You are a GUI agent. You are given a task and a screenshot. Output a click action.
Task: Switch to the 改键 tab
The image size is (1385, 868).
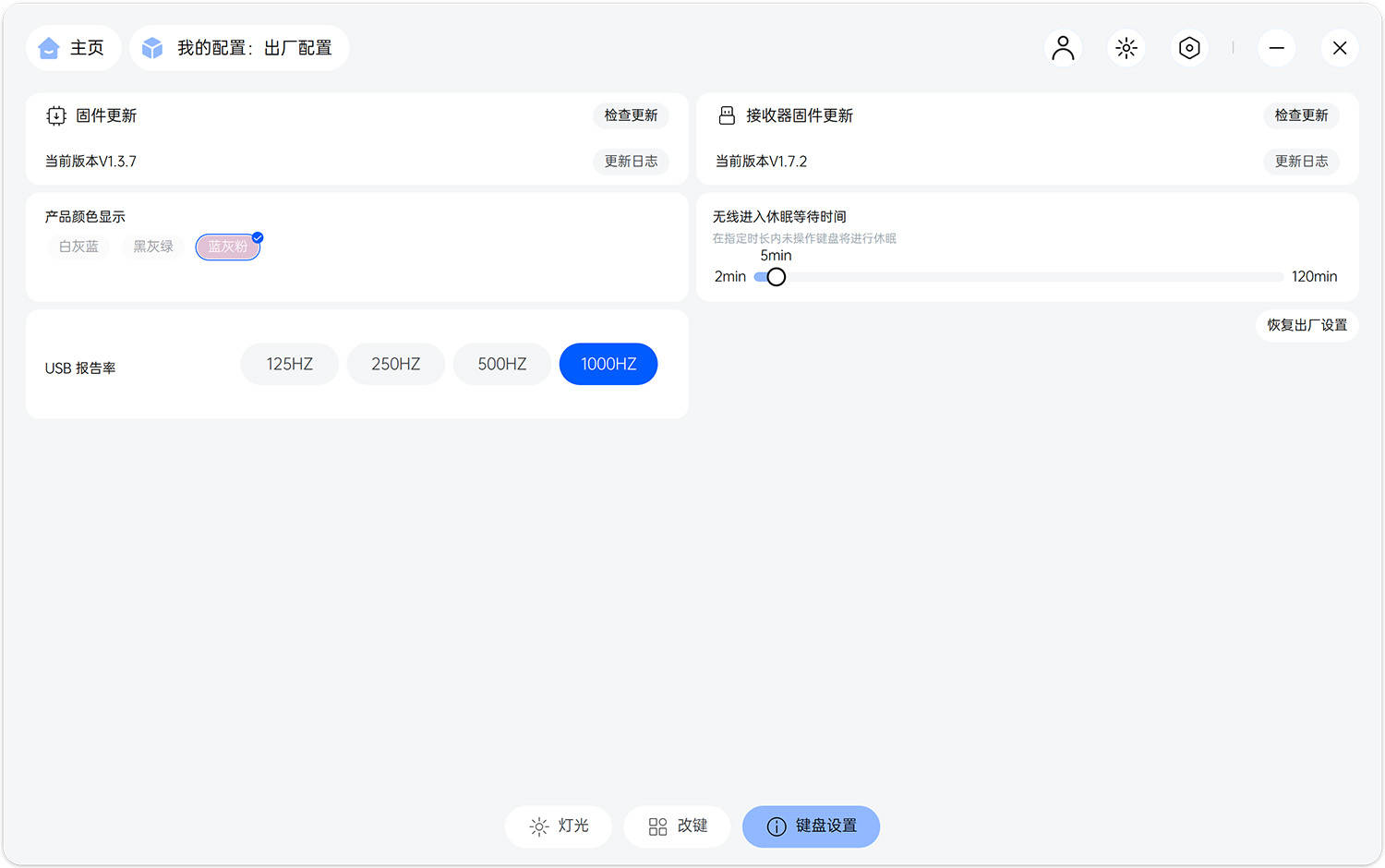click(x=678, y=826)
